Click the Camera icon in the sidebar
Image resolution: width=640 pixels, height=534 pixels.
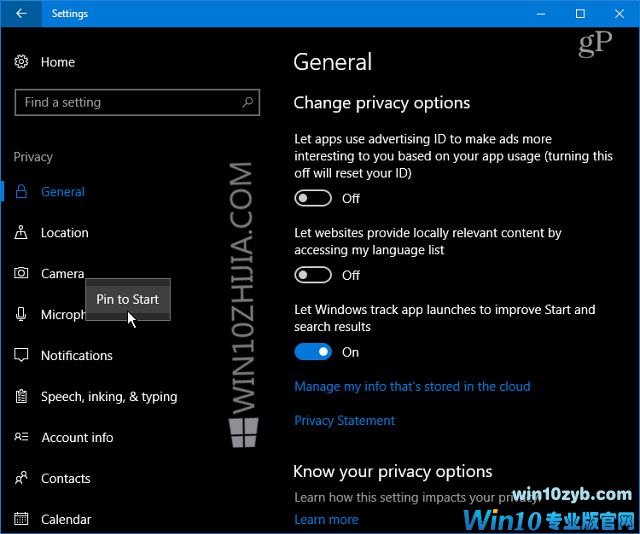click(21, 273)
